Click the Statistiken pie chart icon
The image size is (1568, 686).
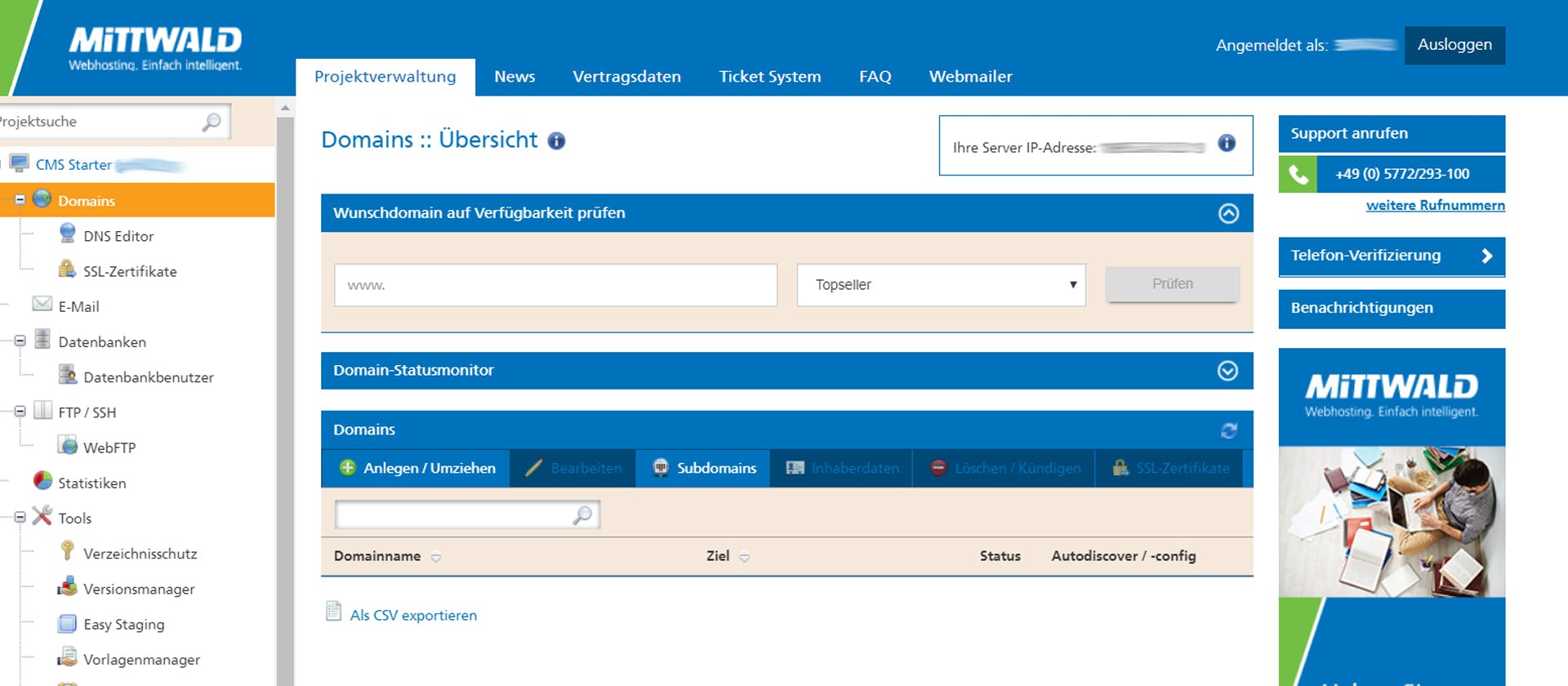[x=42, y=481]
